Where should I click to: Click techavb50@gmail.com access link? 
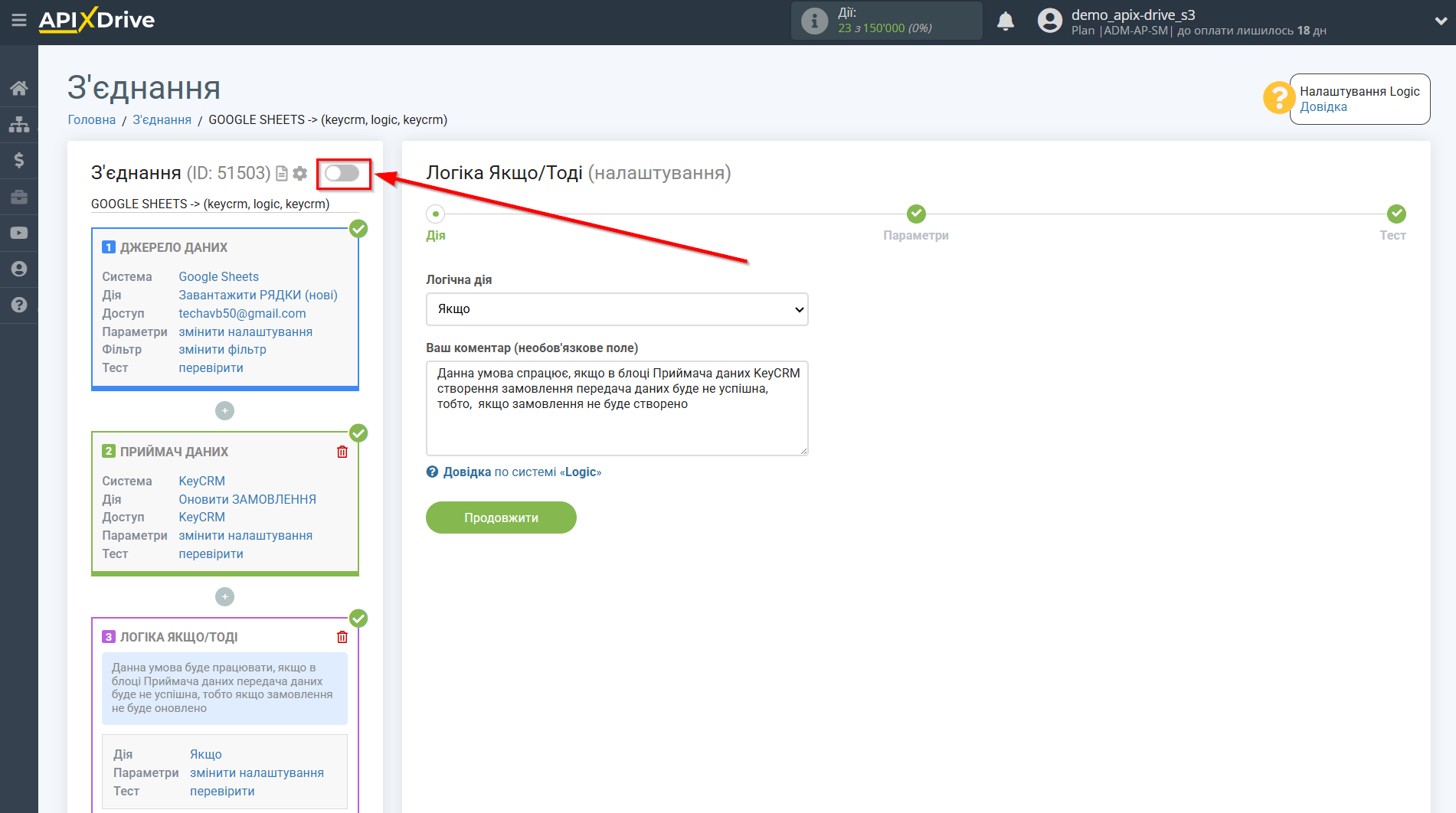[242, 313]
